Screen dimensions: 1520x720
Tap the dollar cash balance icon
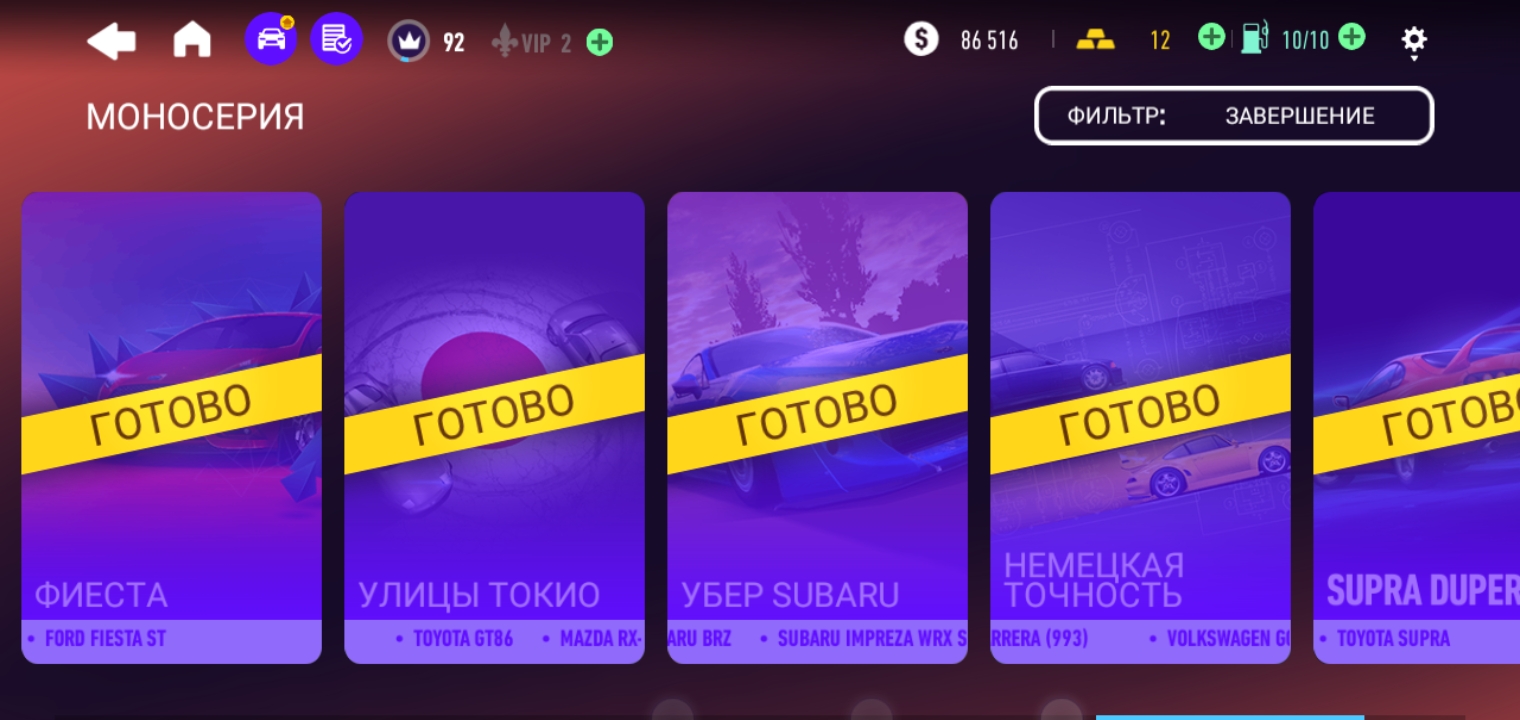coord(921,39)
